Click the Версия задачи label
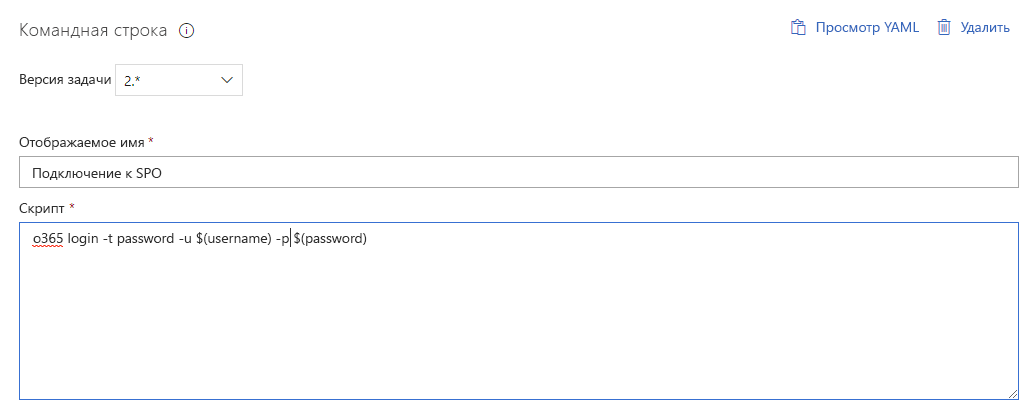Screen dimensions: 1035x414 [65, 80]
